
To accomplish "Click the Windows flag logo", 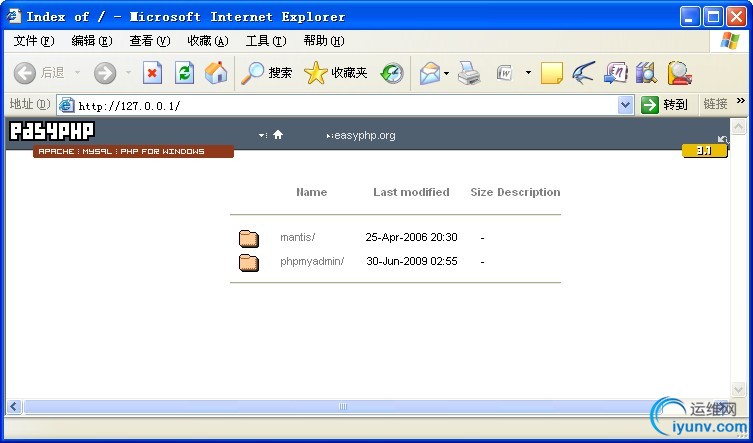I will point(730,41).
